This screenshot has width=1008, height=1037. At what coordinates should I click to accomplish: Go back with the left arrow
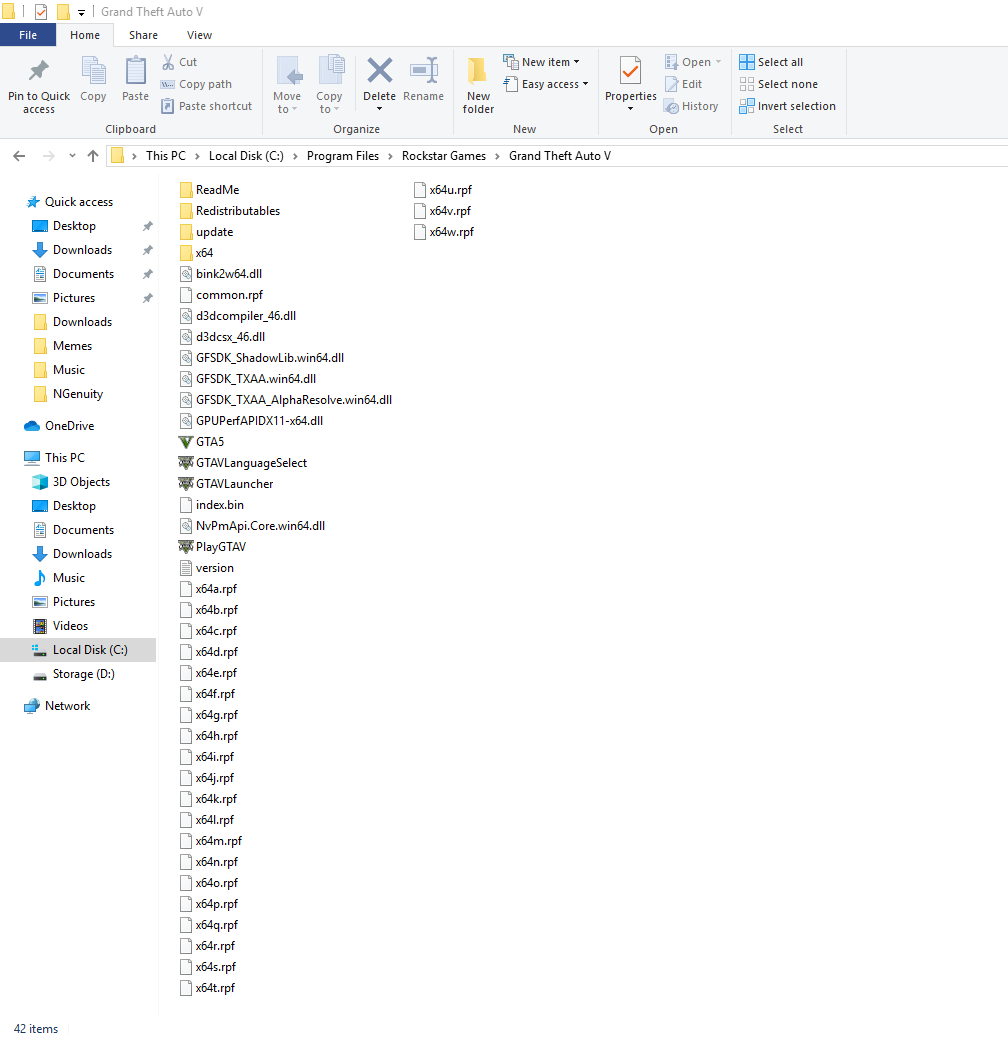[19, 156]
